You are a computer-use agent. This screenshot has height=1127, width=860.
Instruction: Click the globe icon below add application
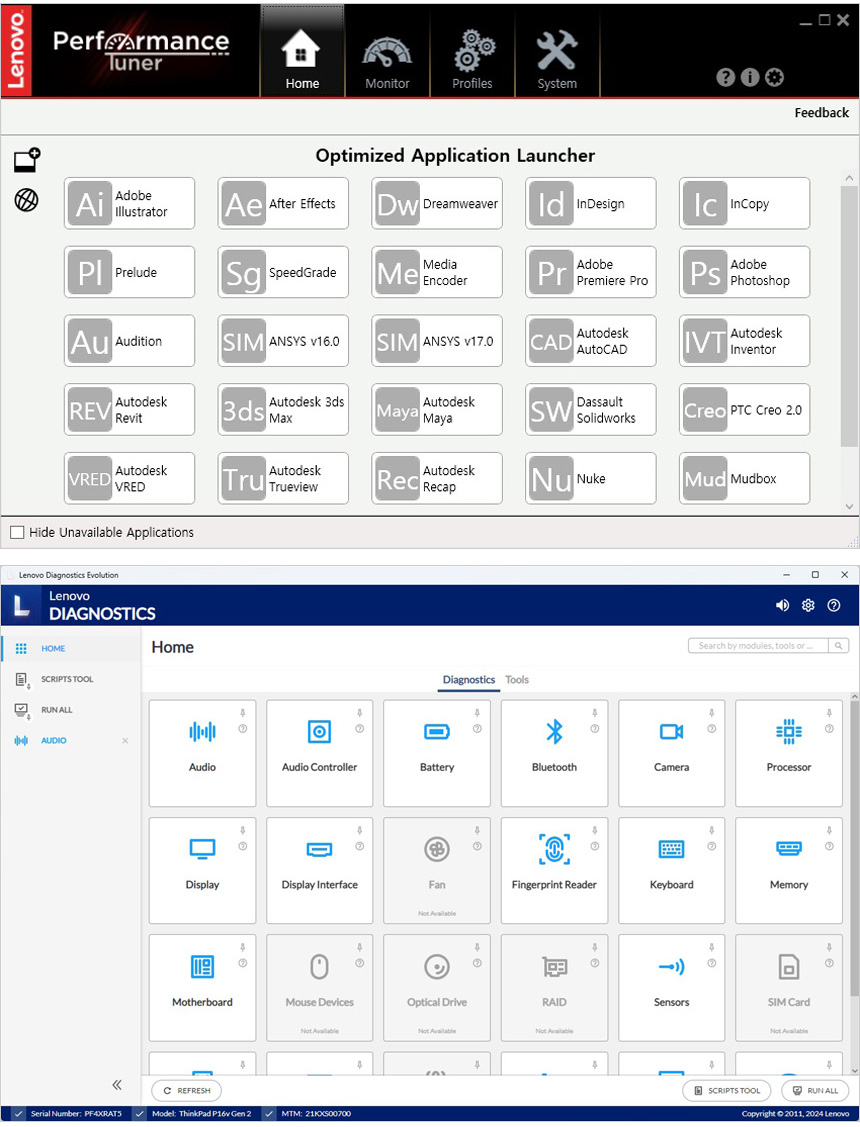point(27,200)
